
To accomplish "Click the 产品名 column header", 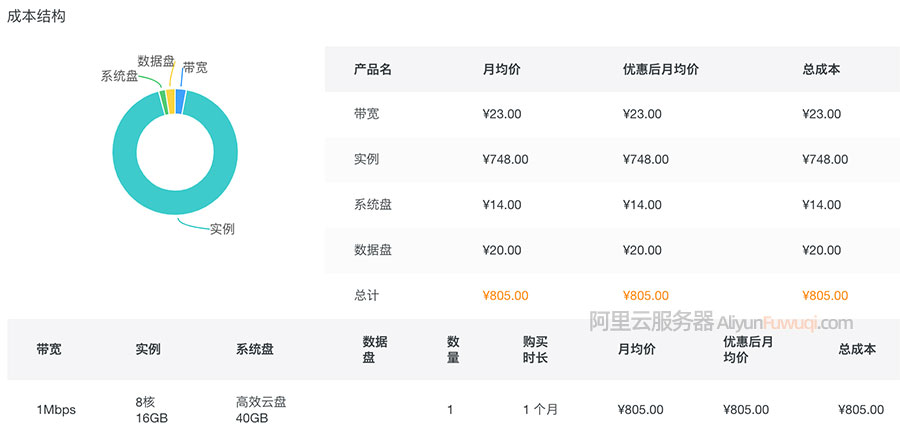I will pyautogui.click(x=372, y=69).
